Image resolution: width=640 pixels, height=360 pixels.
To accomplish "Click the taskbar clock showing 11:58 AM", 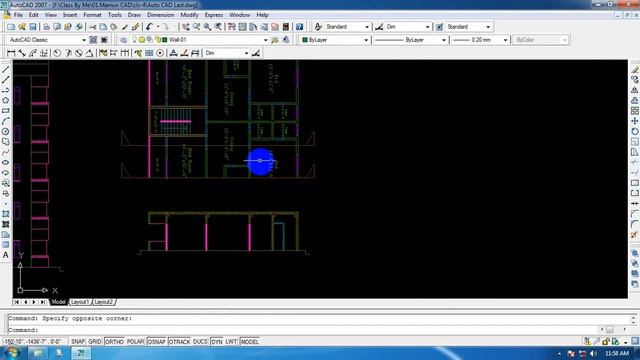I will [x=617, y=353].
